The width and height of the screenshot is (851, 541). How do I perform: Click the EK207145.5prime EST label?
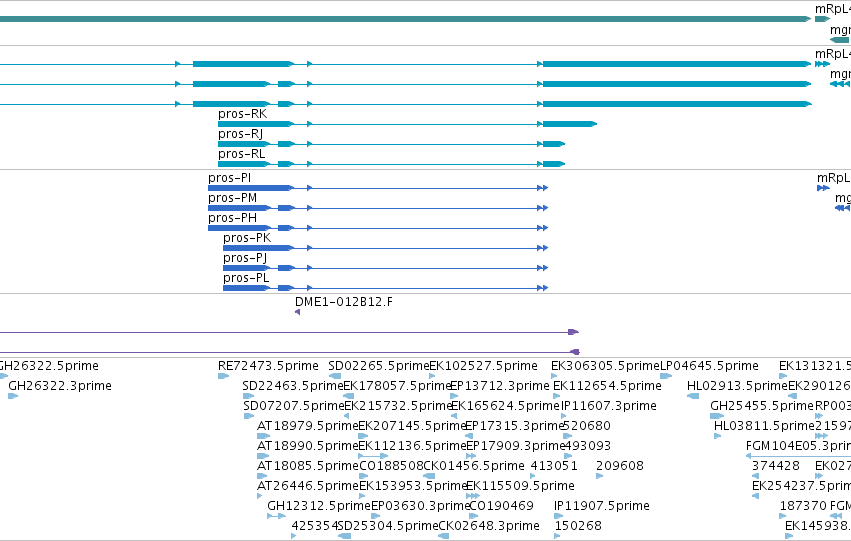412,427
